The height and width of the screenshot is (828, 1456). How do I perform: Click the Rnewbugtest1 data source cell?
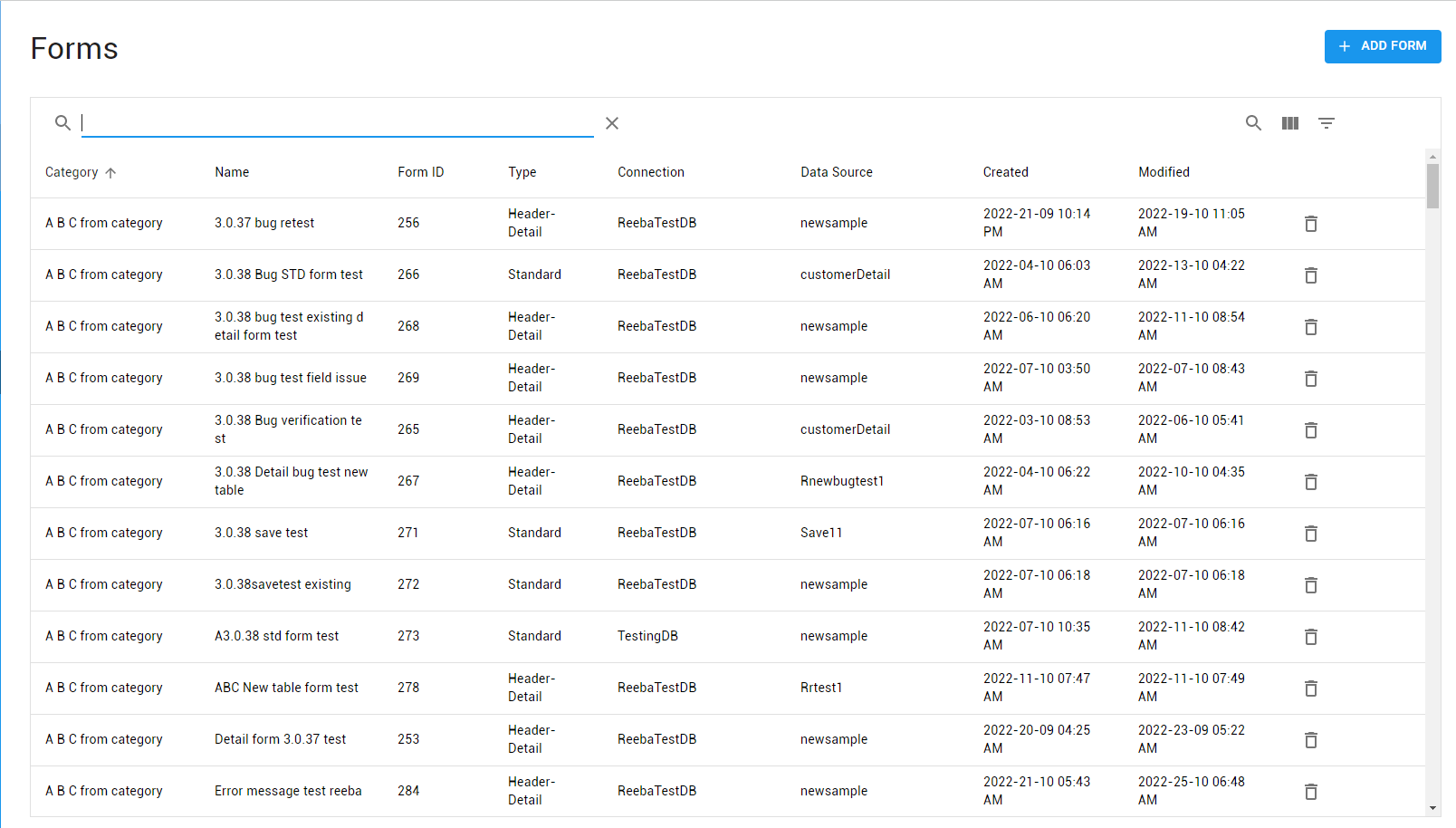(842, 481)
